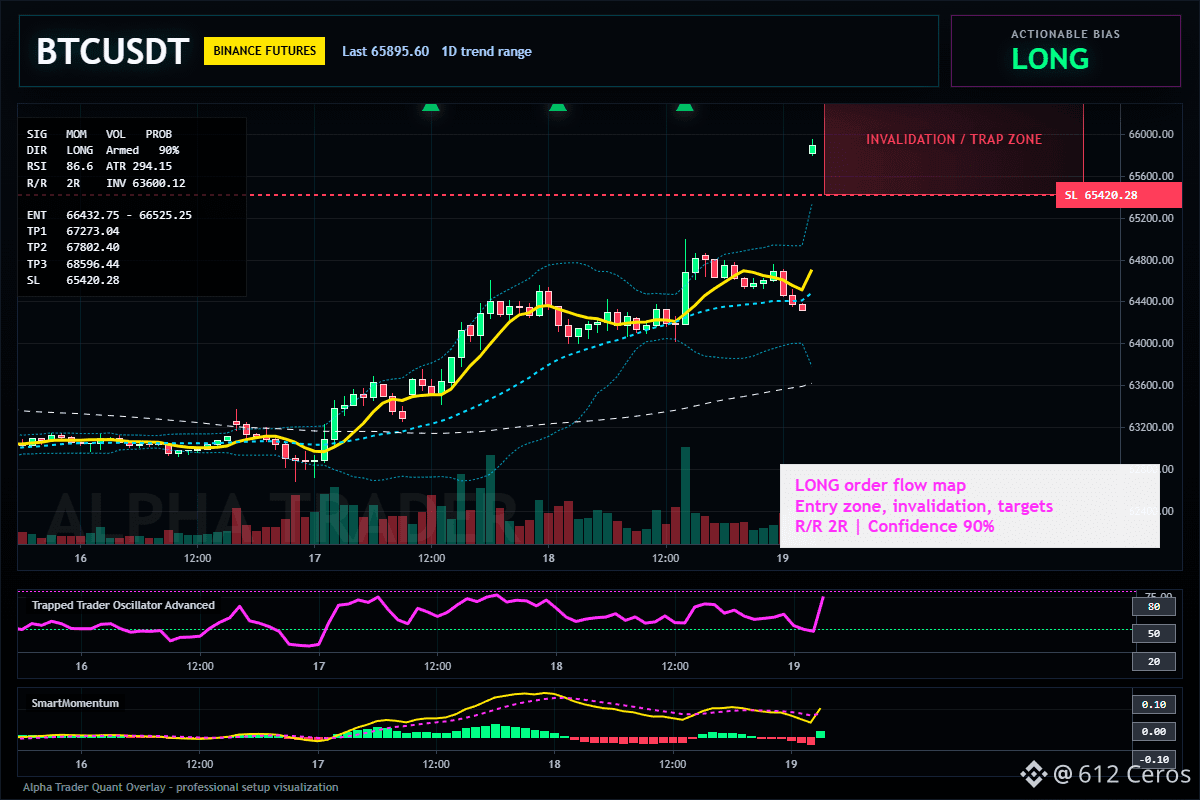This screenshot has height=800, width=1200.
Task: Click the ENT 66432.75 - 66525.25 entry row
Action: coord(109,214)
